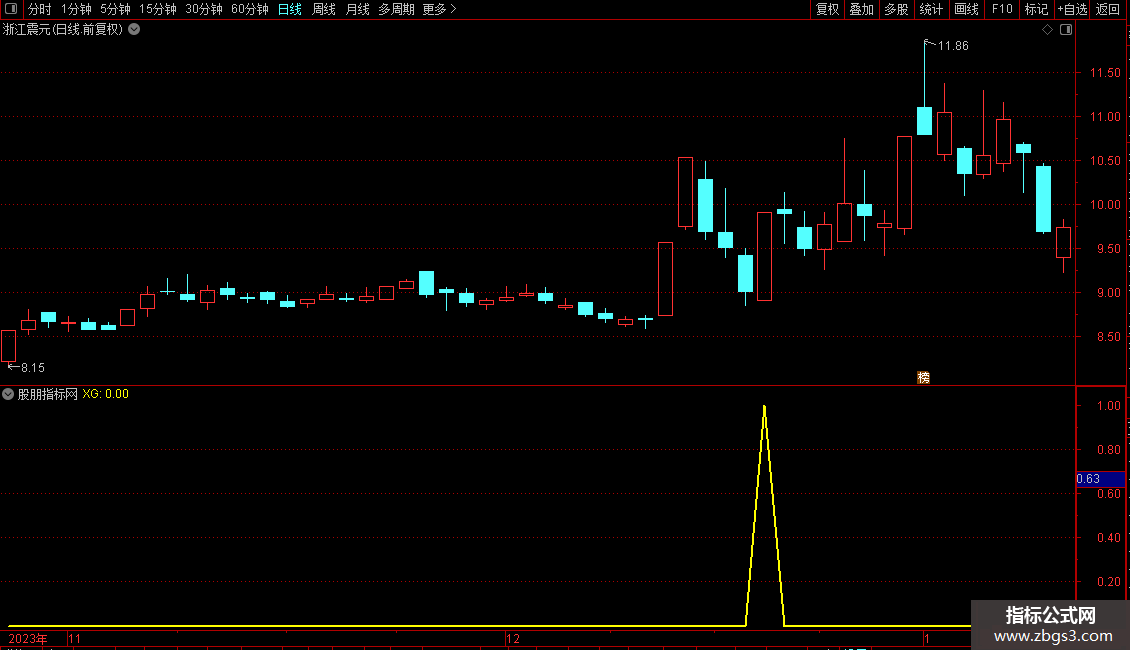This screenshot has width=1130, height=650.
Task: Switch to 日线 daily chart
Action: (290, 9)
